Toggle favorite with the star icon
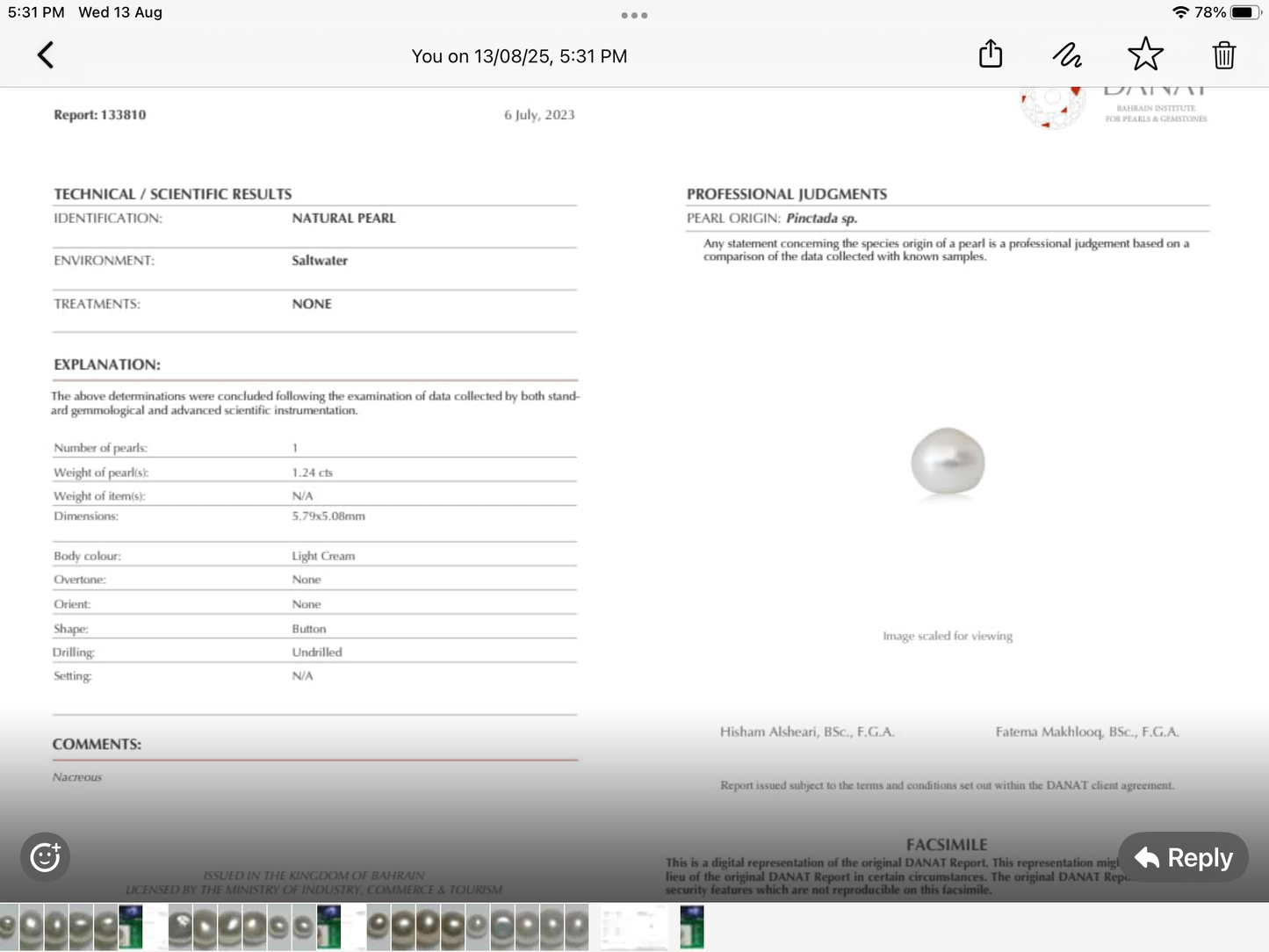The width and height of the screenshot is (1269, 952). (1145, 54)
